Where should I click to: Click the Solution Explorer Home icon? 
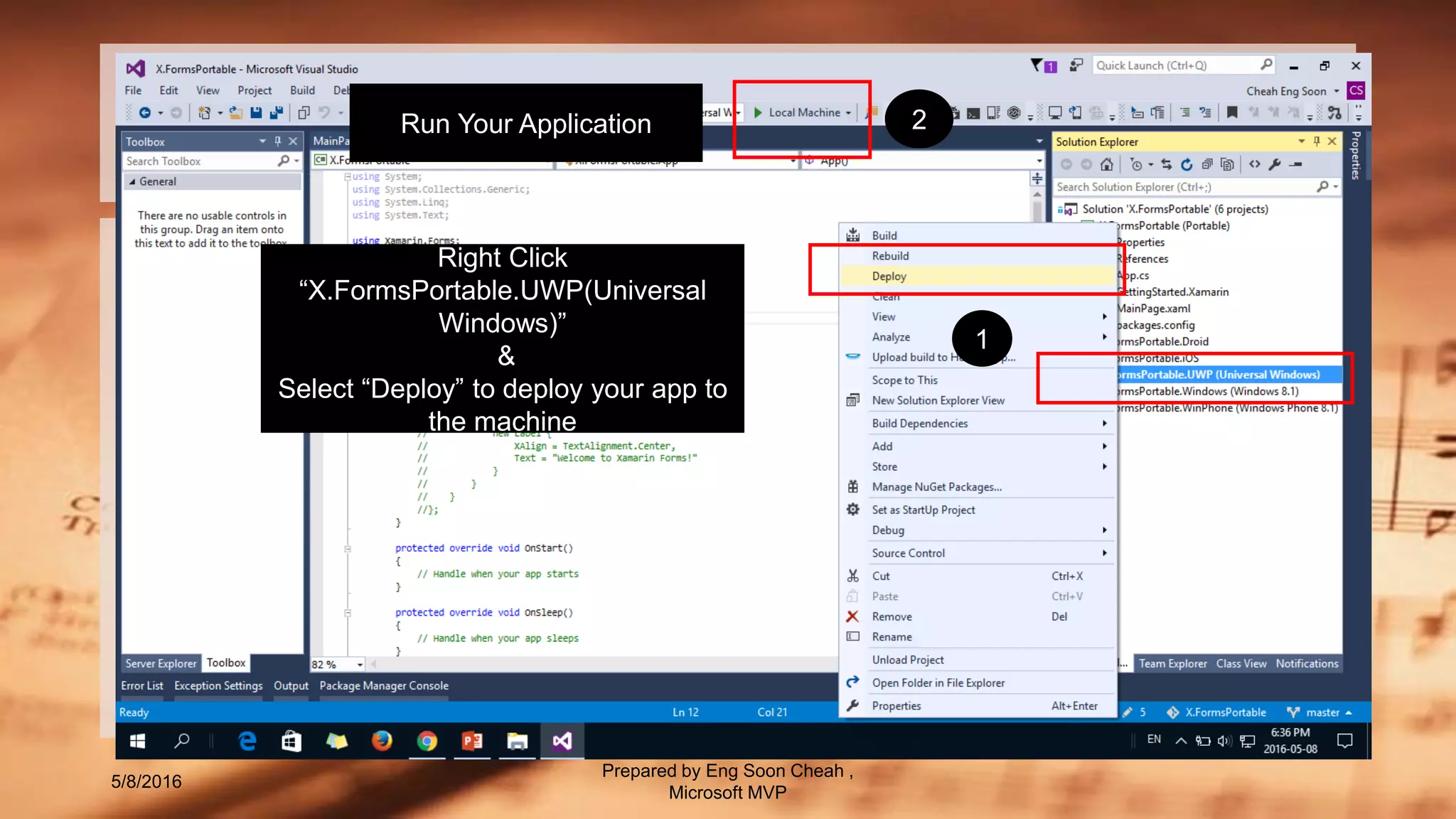[1106, 165]
